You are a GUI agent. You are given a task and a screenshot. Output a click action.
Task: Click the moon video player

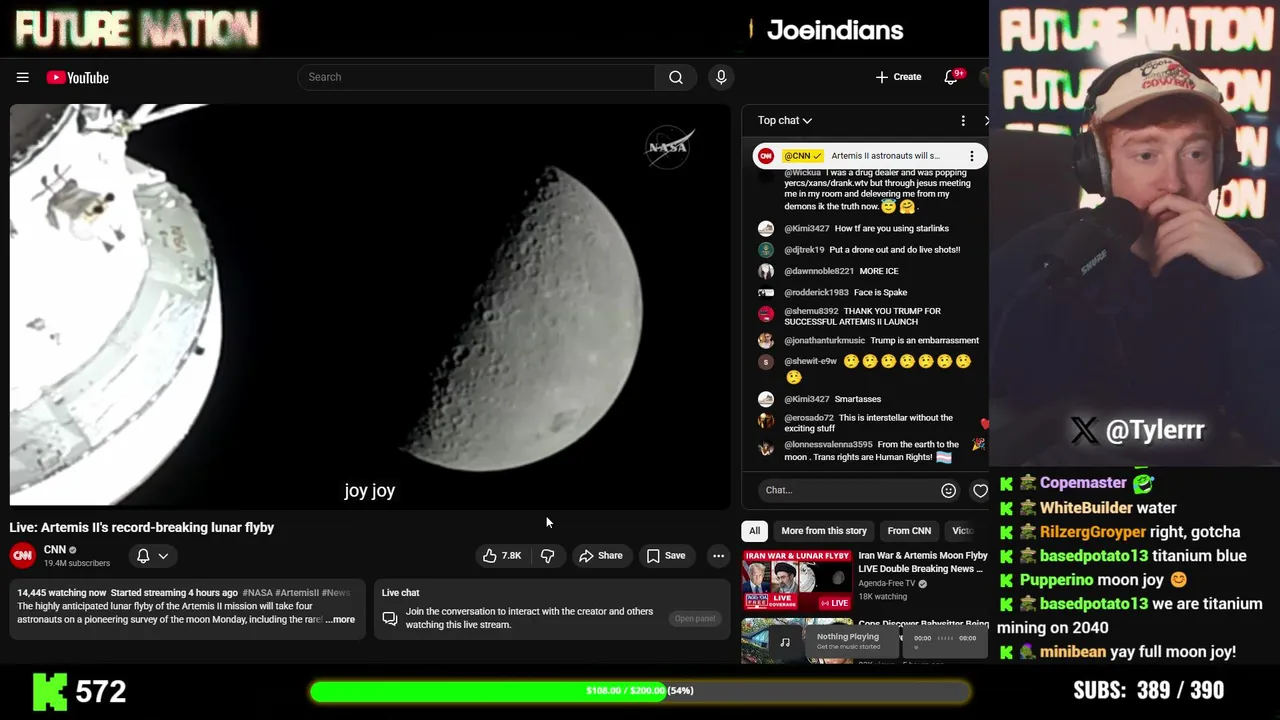pos(370,305)
